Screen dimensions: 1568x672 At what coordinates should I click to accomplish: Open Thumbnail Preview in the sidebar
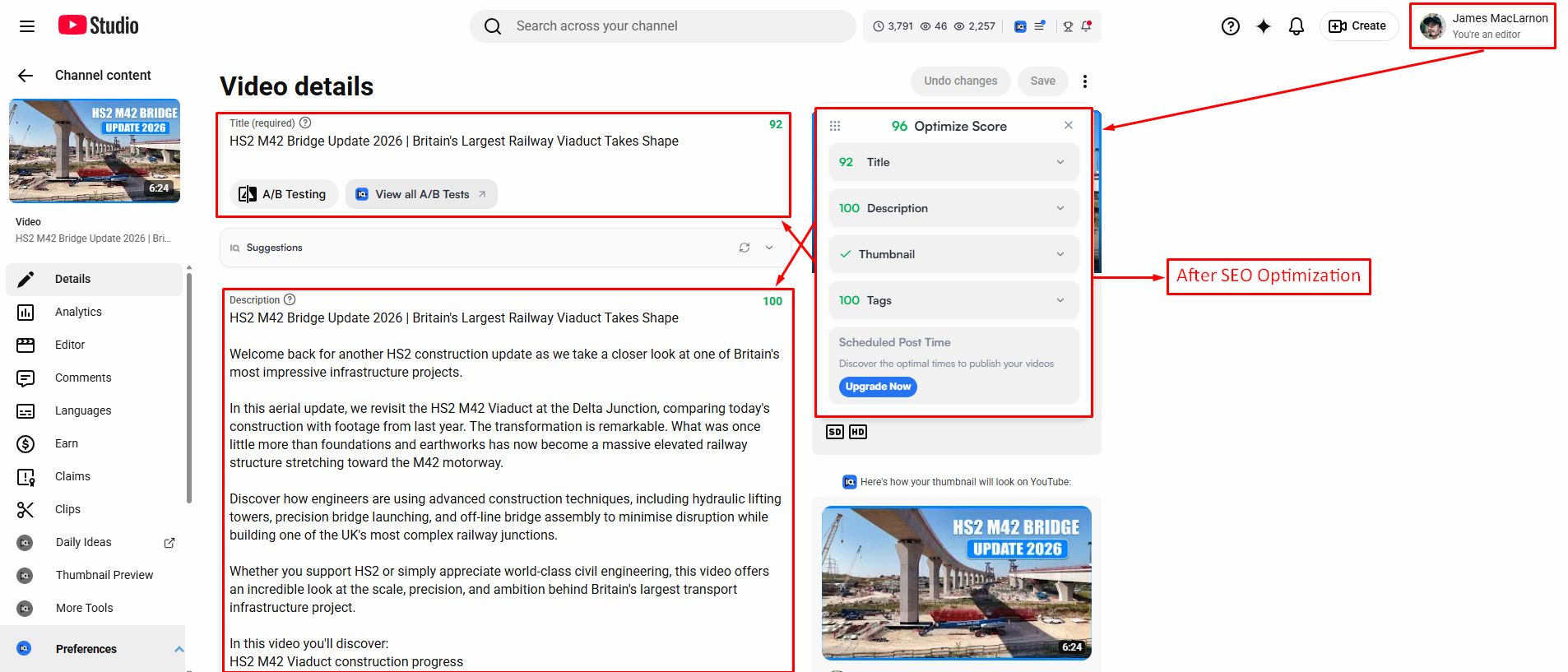[x=94, y=576]
